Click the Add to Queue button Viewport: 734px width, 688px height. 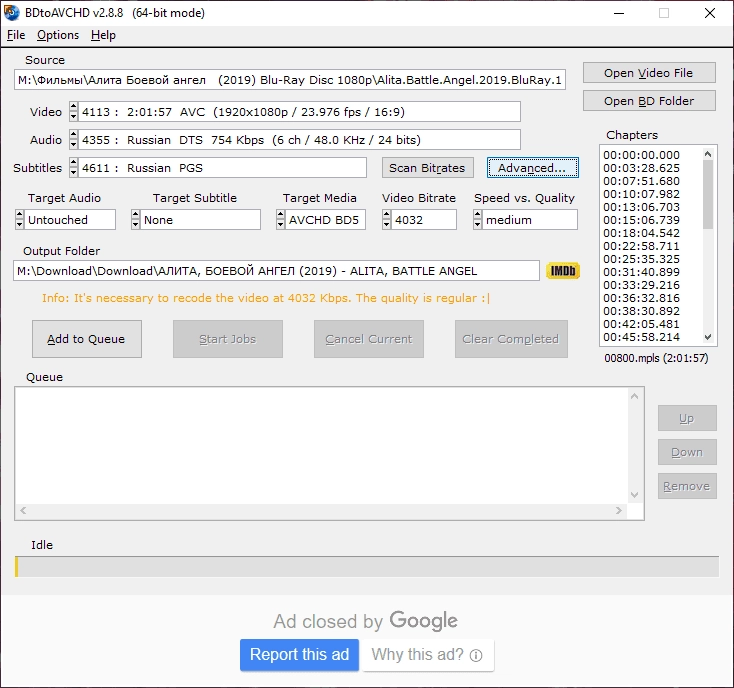click(87, 339)
